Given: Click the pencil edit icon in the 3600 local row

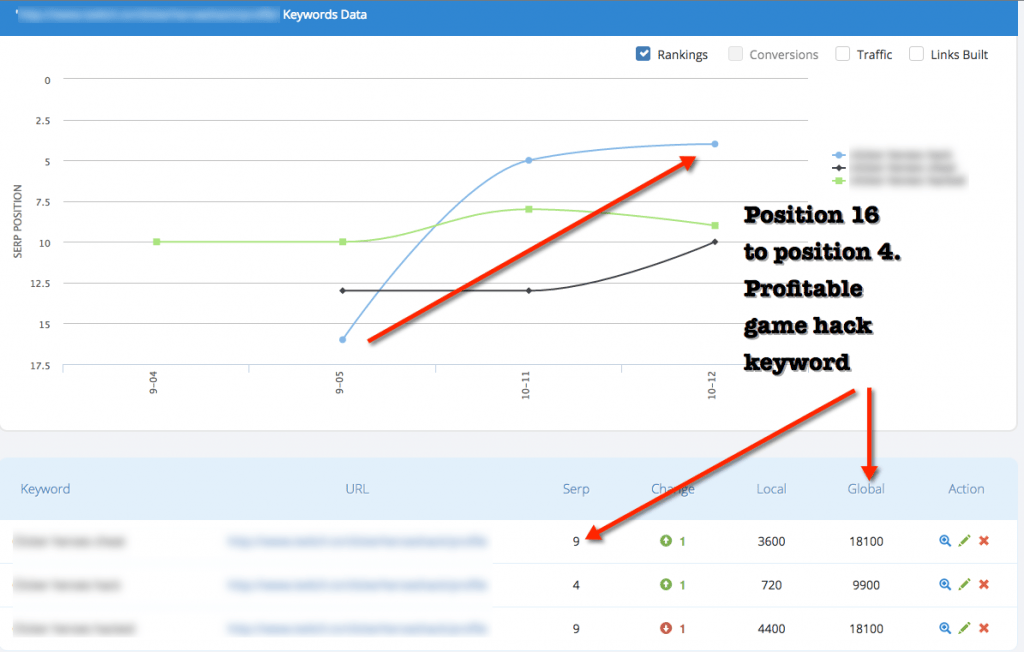Looking at the screenshot, I should (x=964, y=541).
